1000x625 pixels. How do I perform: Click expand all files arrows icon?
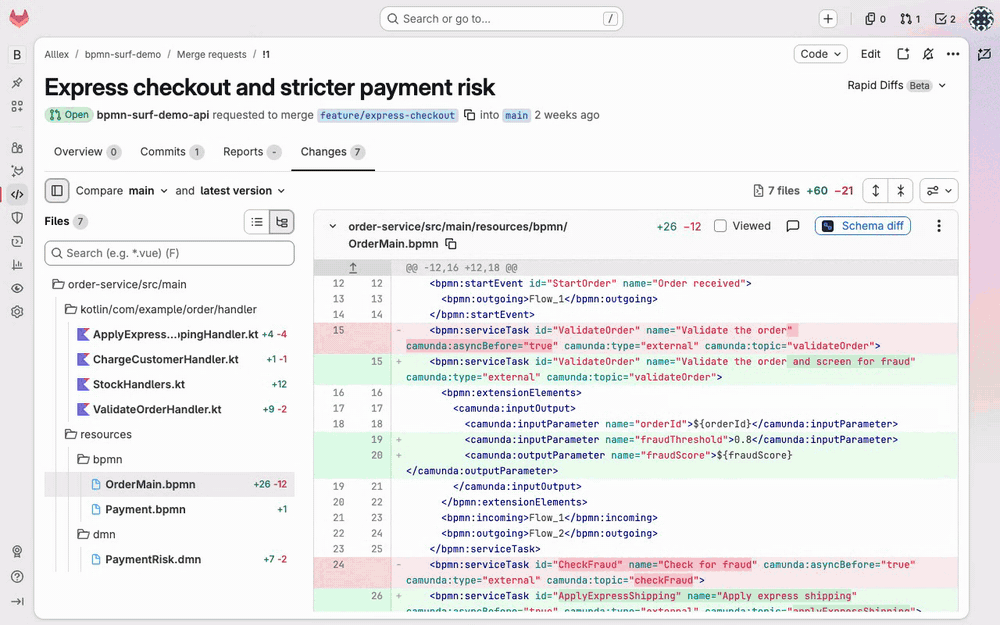tap(876, 191)
